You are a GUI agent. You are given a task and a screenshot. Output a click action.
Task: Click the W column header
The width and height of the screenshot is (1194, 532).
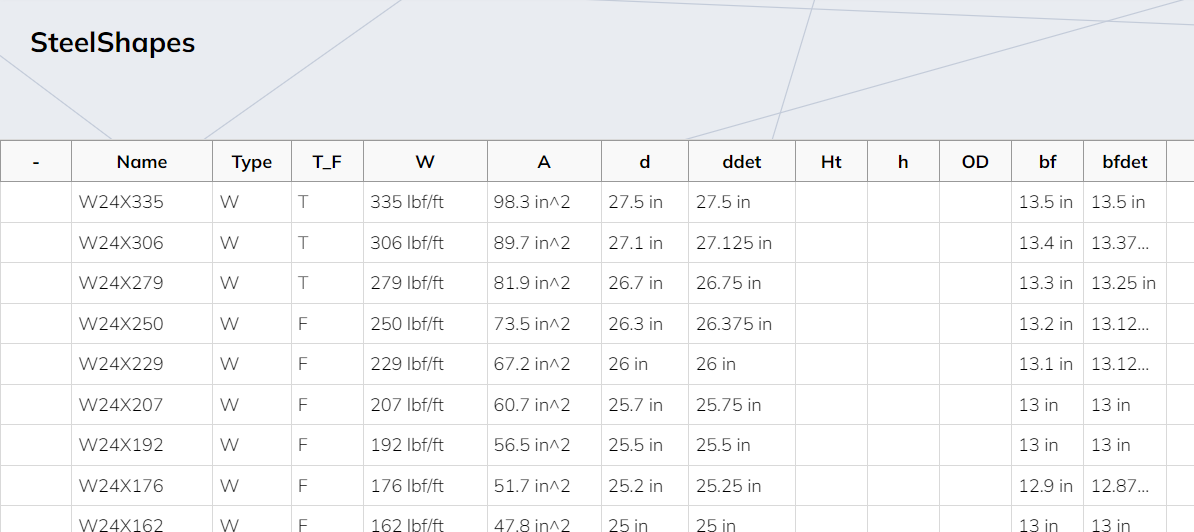pyautogui.click(x=426, y=161)
